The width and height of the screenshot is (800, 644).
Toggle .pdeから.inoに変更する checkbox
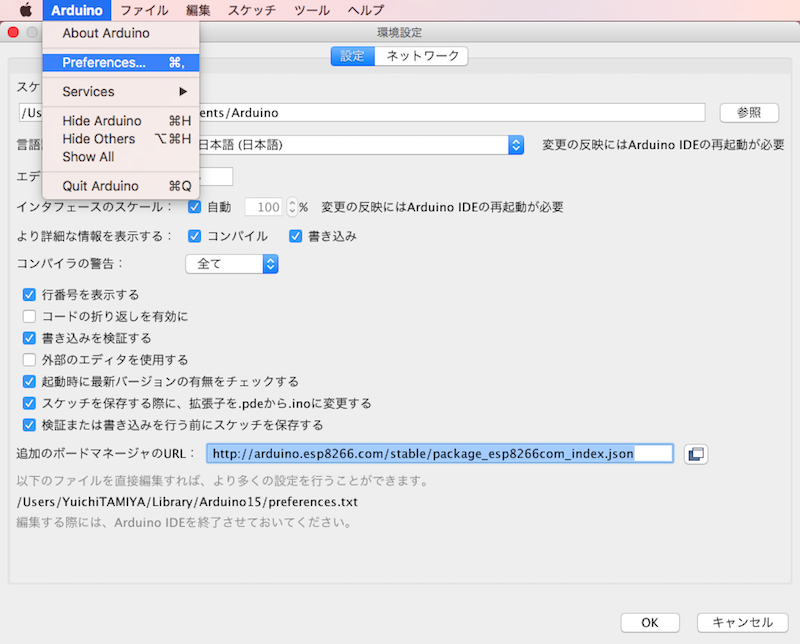point(29,404)
